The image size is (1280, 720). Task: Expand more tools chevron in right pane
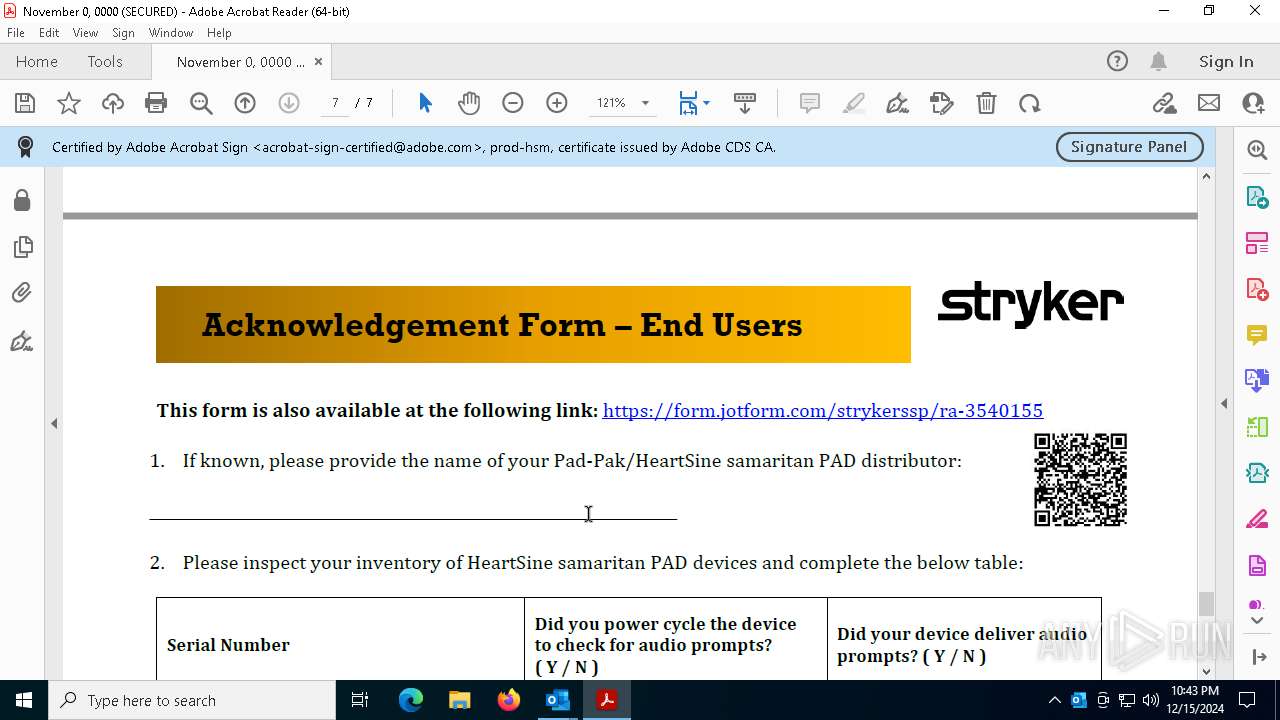(1257, 620)
